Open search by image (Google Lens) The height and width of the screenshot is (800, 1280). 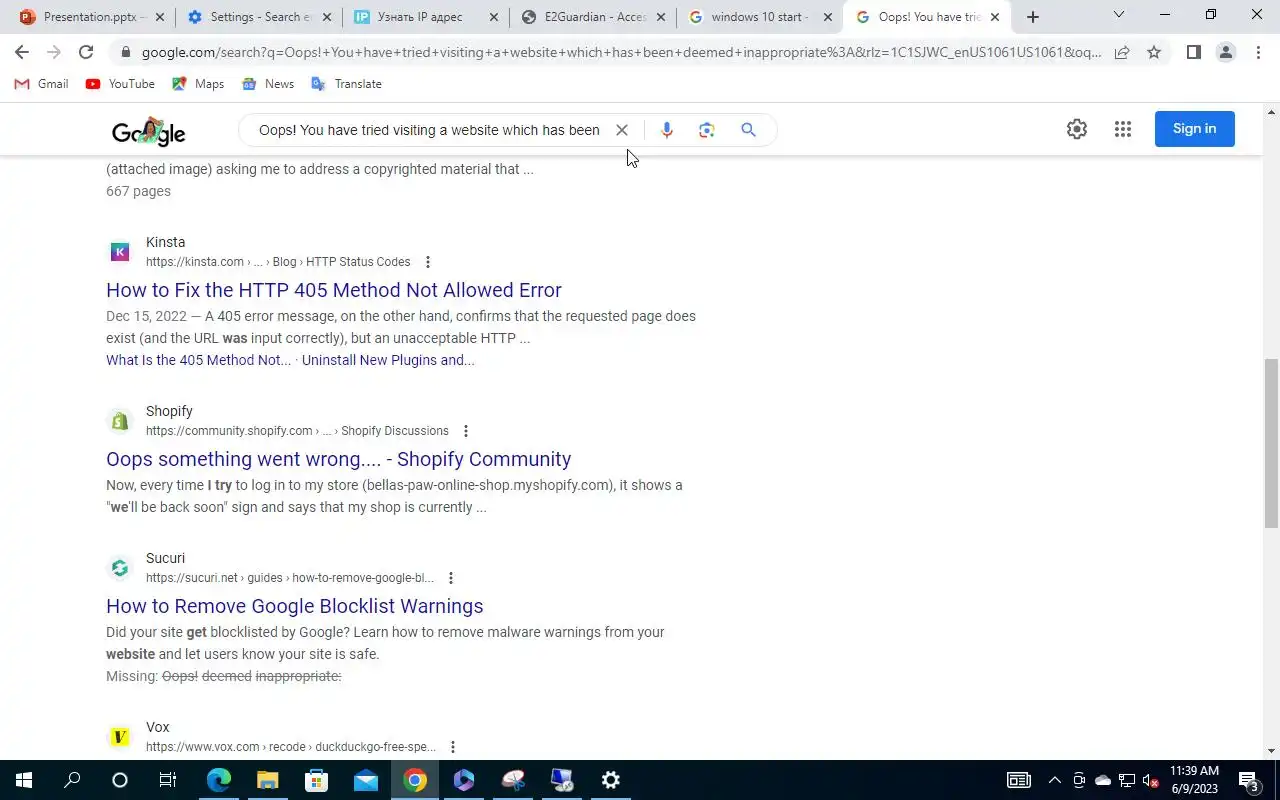pyautogui.click(x=707, y=130)
